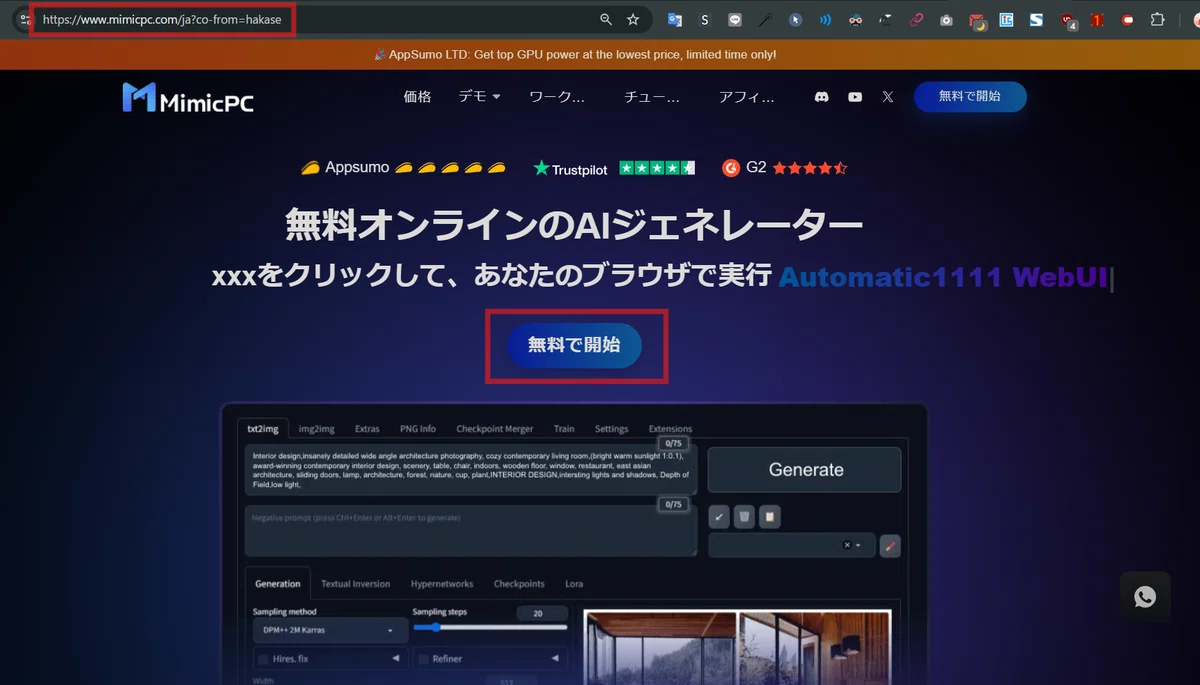Click the round cursor-arrow extension icon
Screen dimensions: 1200x685
coord(795,19)
